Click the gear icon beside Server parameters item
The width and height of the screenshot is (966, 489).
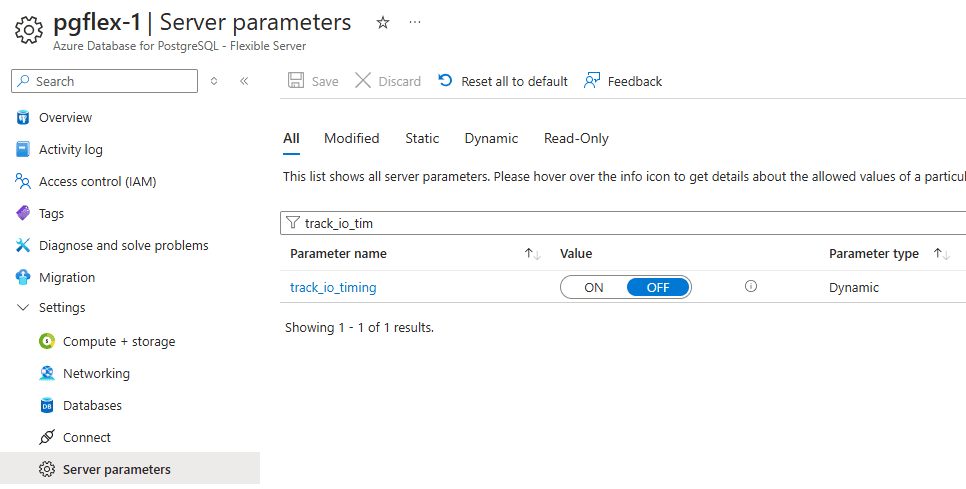tap(47, 470)
